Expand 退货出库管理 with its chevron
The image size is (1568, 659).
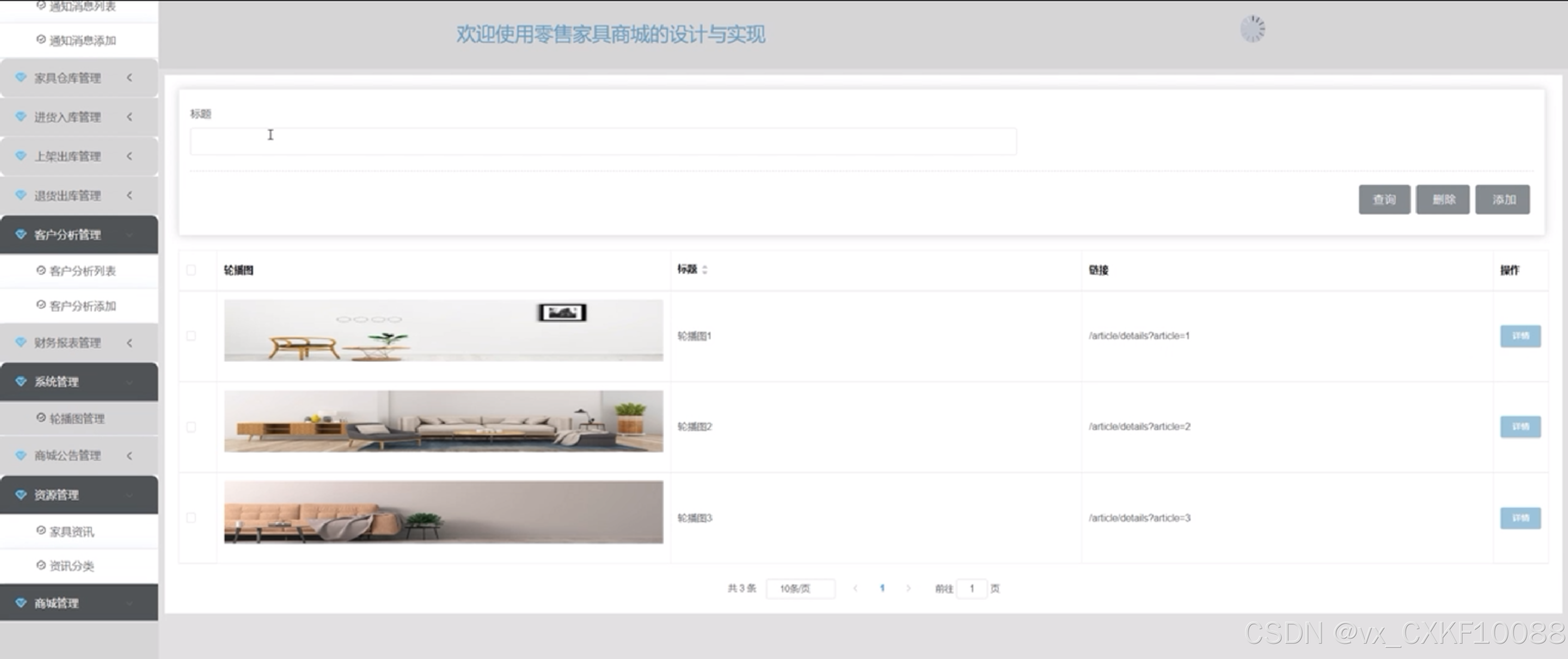click(x=129, y=195)
